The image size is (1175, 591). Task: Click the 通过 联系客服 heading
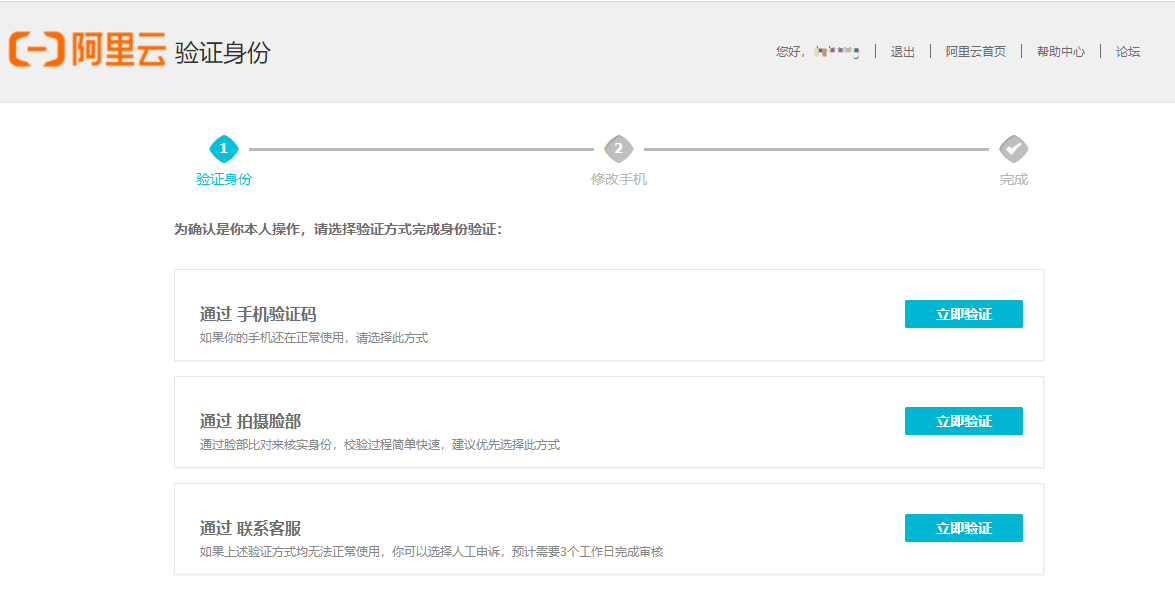(250, 528)
